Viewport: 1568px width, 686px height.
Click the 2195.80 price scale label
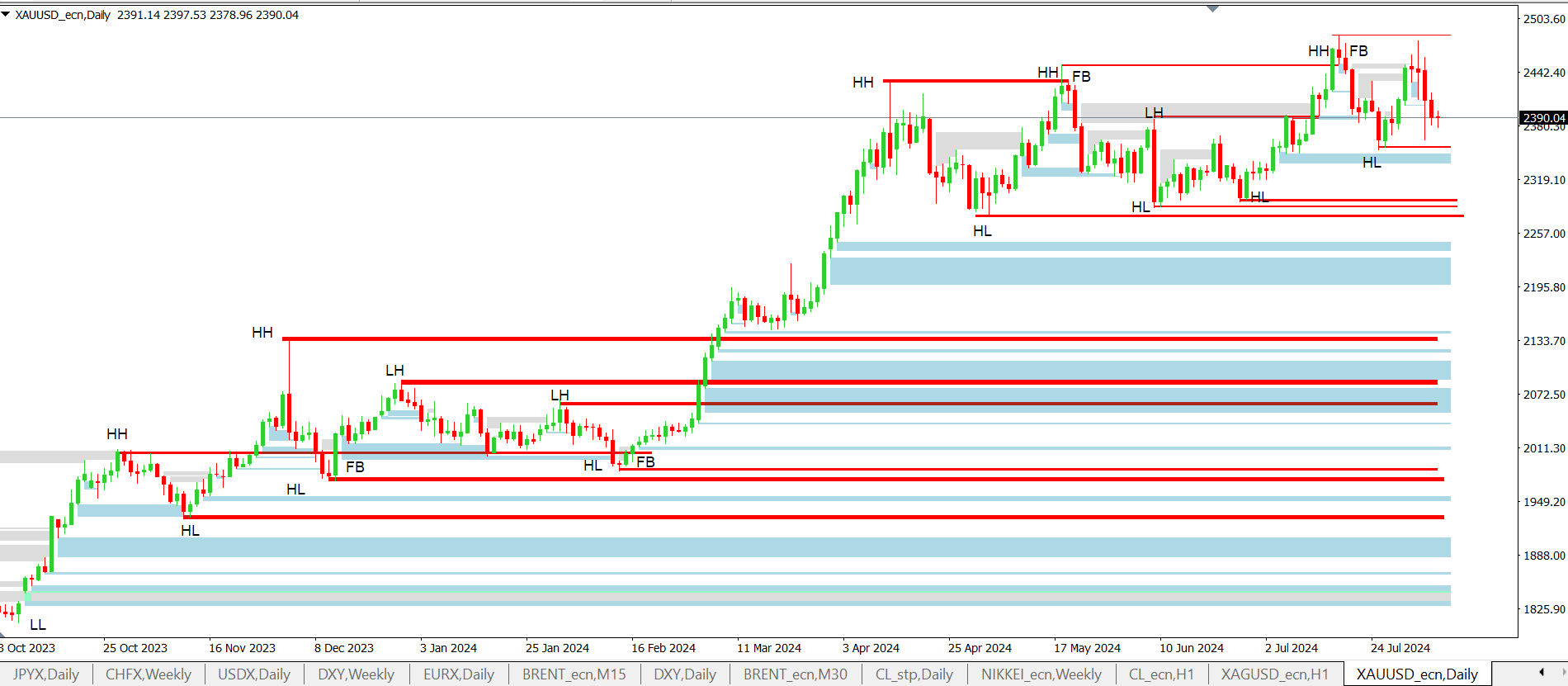(x=1544, y=287)
